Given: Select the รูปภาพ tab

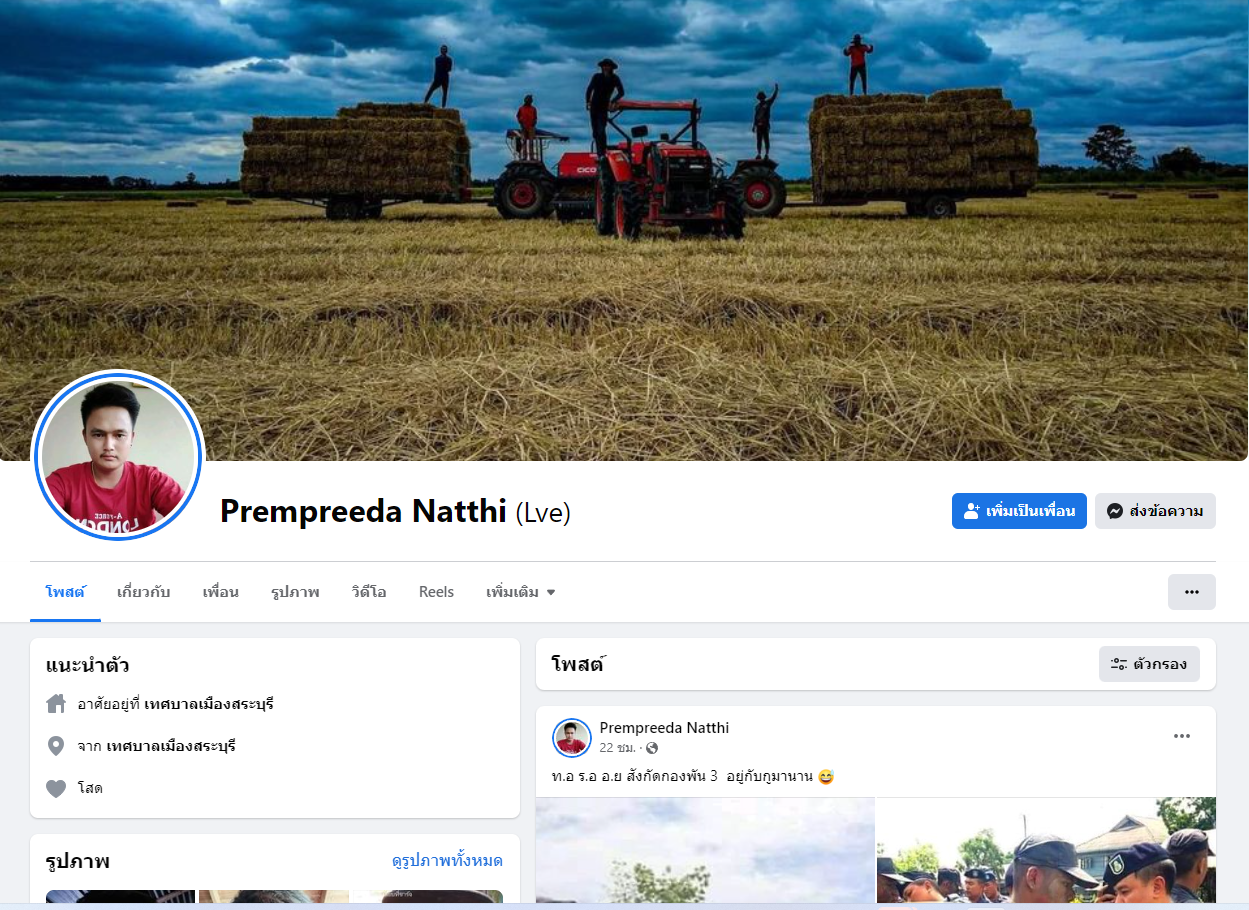Looking at the screenshot, I should (295, 592).
